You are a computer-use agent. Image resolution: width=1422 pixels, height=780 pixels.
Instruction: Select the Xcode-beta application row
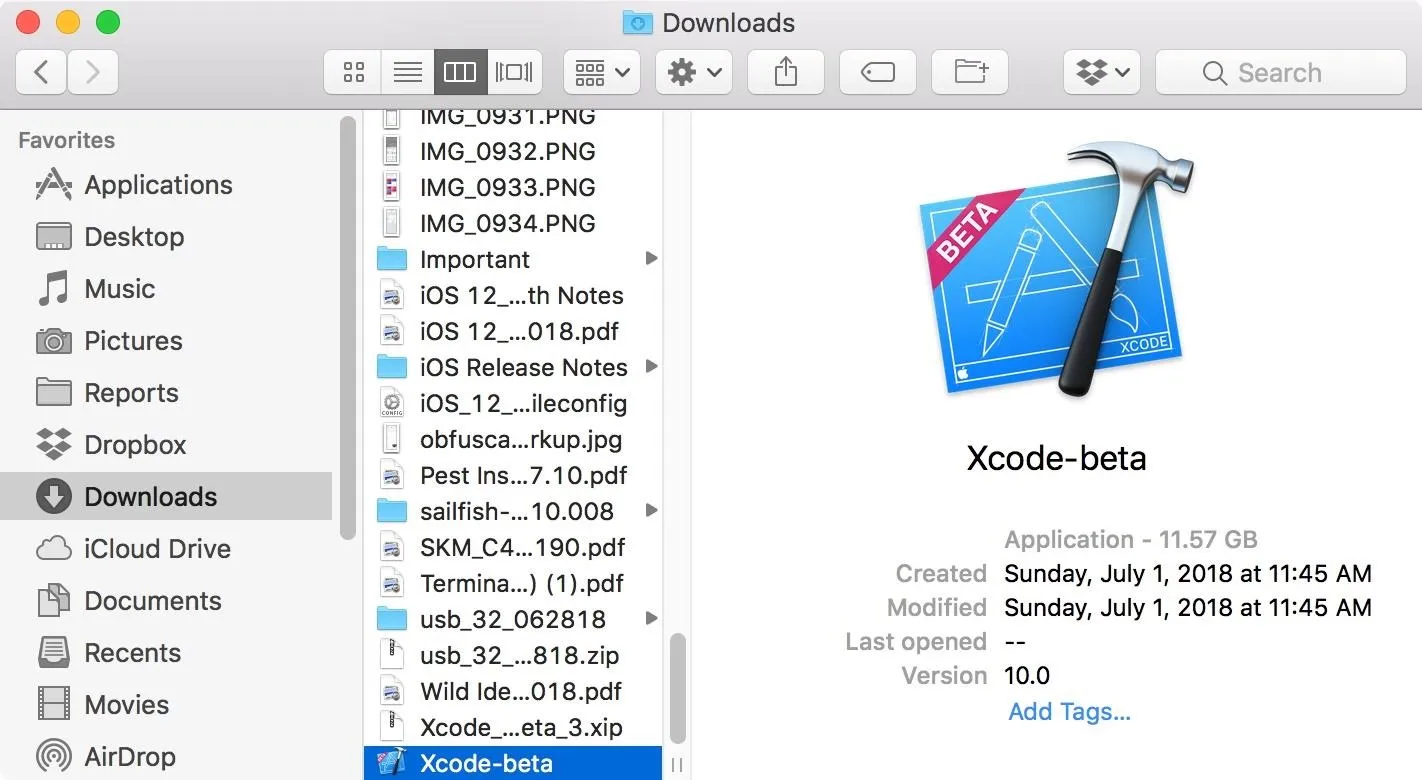point(513,763)
